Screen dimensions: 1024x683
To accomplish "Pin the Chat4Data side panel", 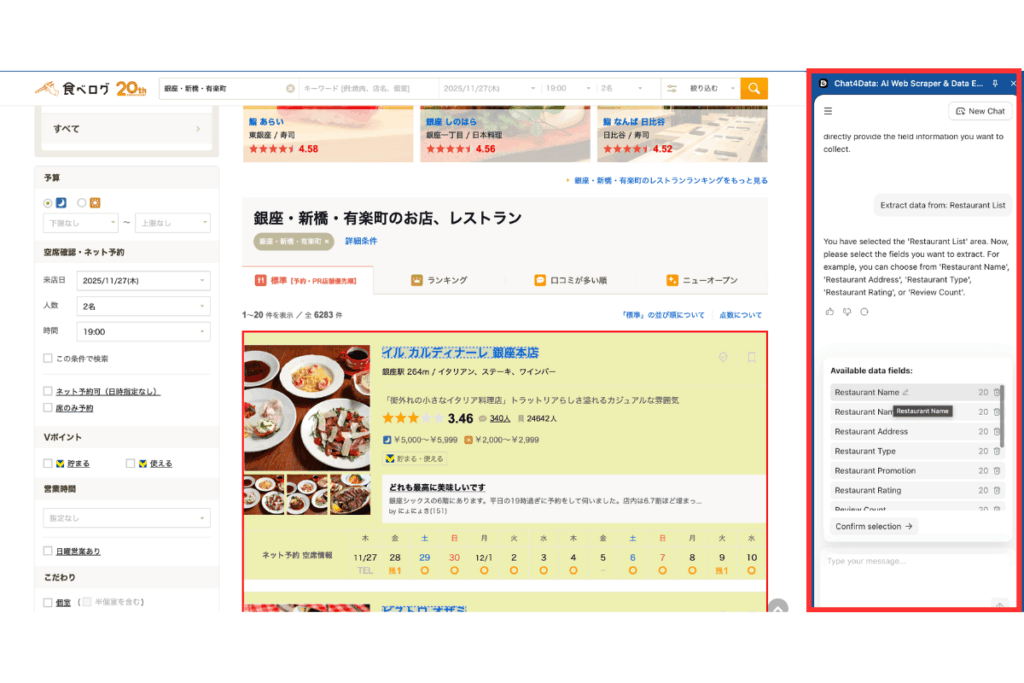I will 994,84.
